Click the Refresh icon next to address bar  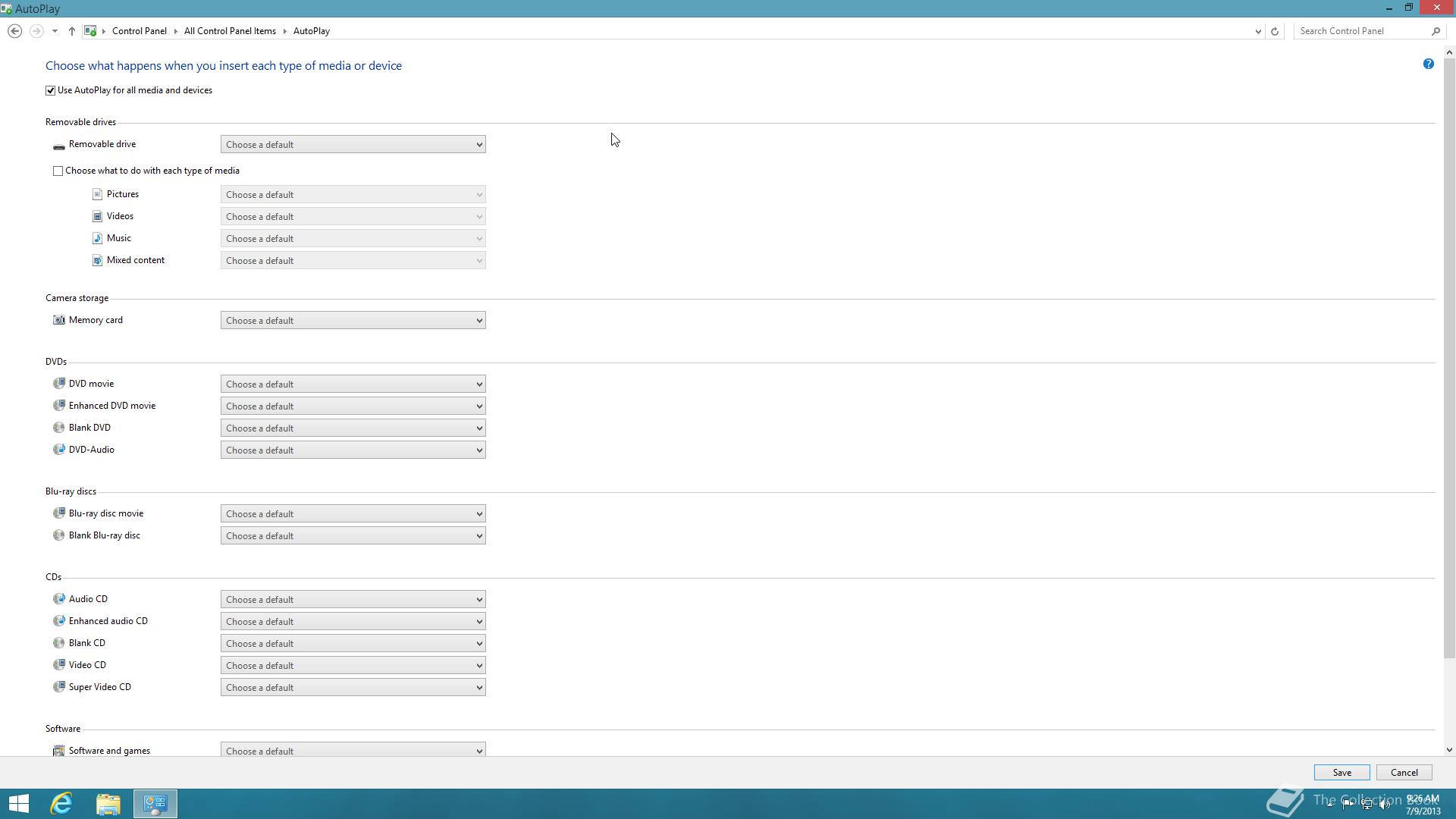(1275, 31)
